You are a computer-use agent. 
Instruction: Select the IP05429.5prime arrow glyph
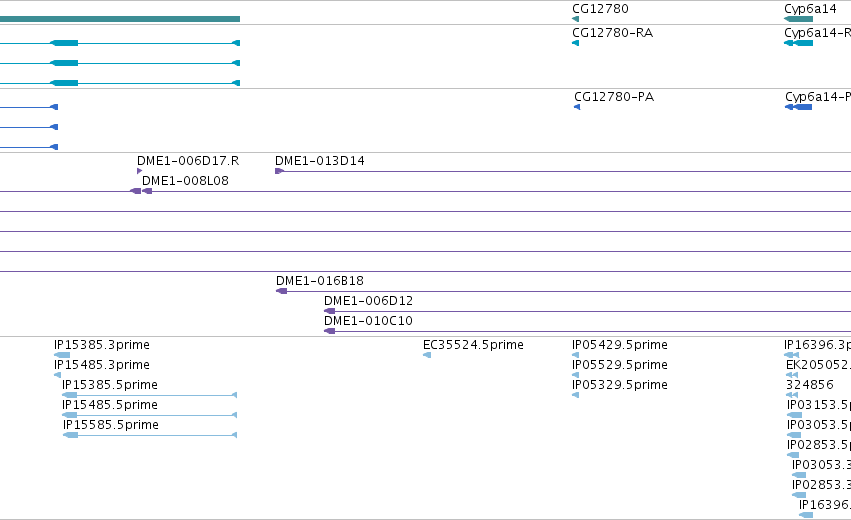pyautogui.click(x=575, y=355)
